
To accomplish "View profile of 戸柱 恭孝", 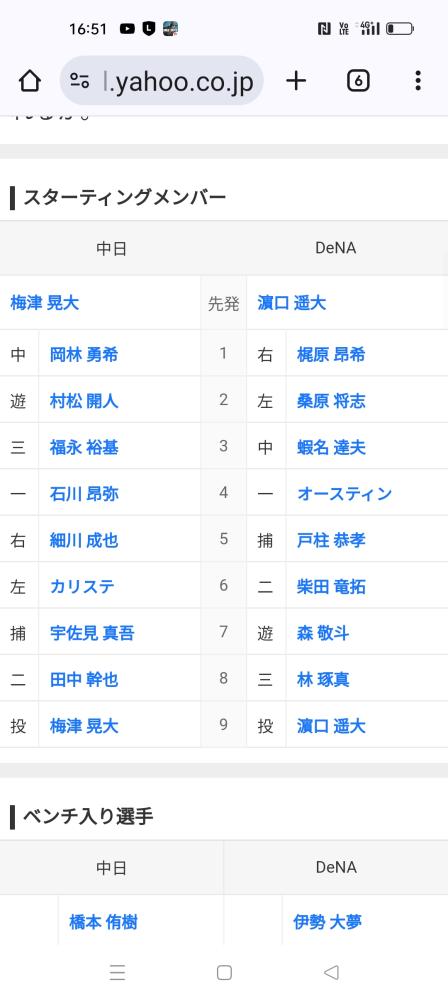I will pyautogui.click(x=331, y=540).
